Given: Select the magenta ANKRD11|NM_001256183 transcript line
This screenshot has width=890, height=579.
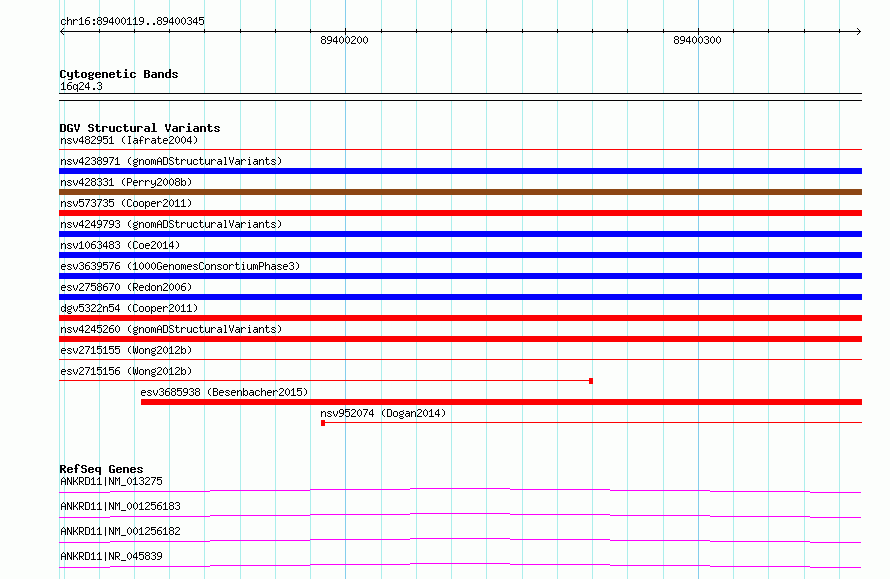Looking at the screenshot, I should [460, 515].
